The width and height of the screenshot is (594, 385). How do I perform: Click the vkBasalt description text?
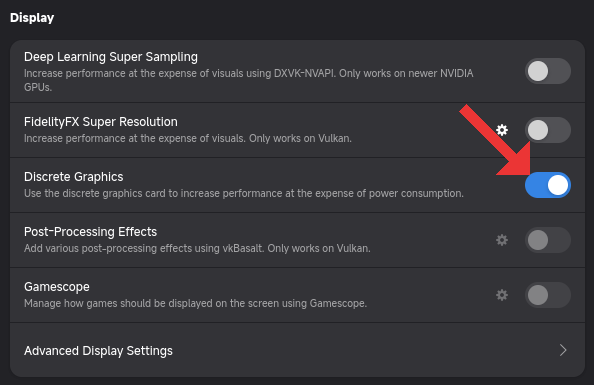(x=197, y=249)
